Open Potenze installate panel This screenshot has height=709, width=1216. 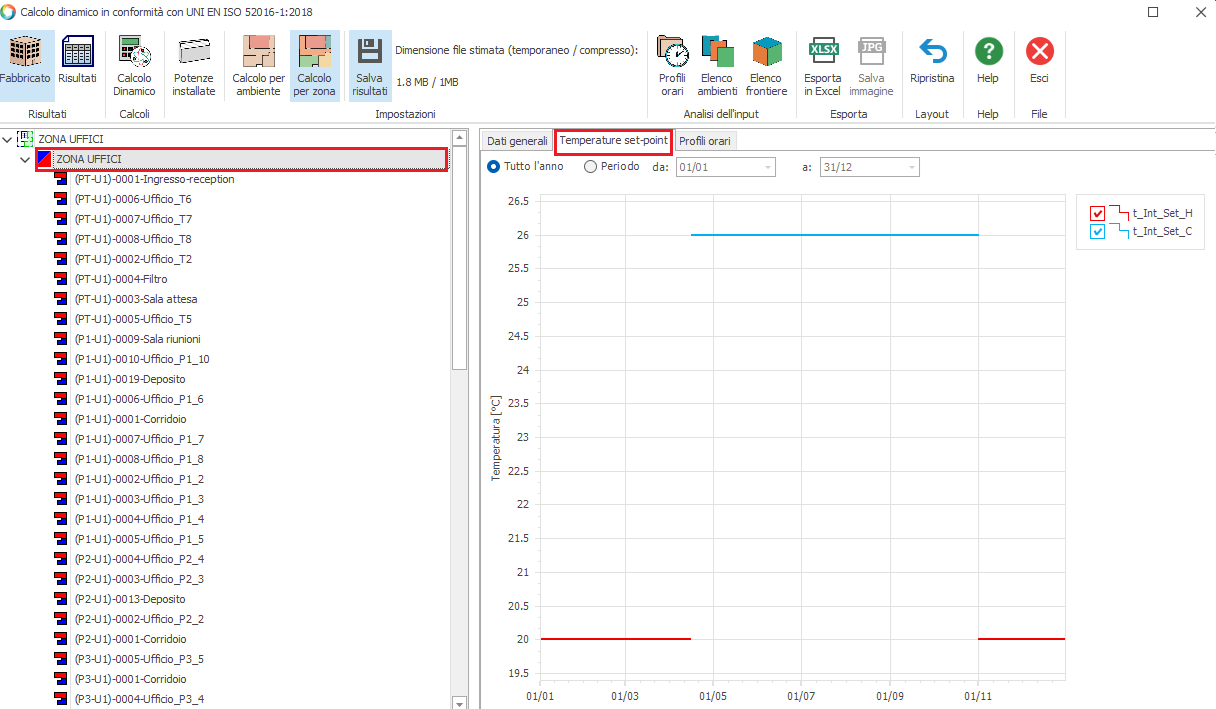point(193,53)
